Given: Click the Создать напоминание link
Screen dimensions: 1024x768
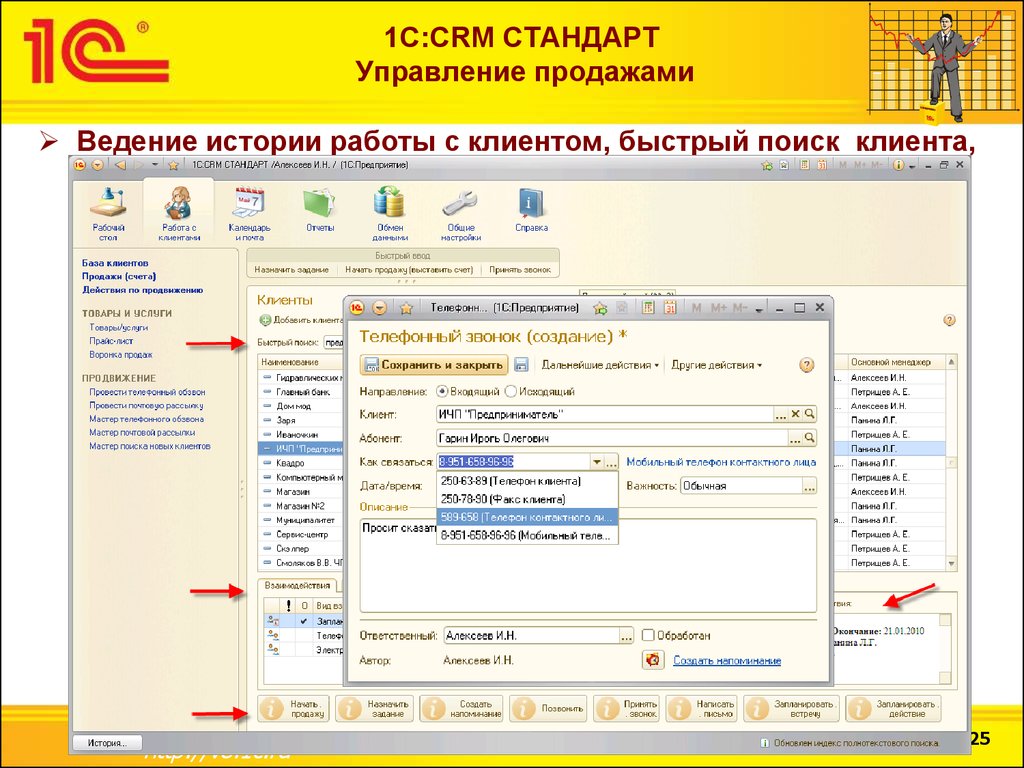Looking at the screenshot, I should 727,661.
